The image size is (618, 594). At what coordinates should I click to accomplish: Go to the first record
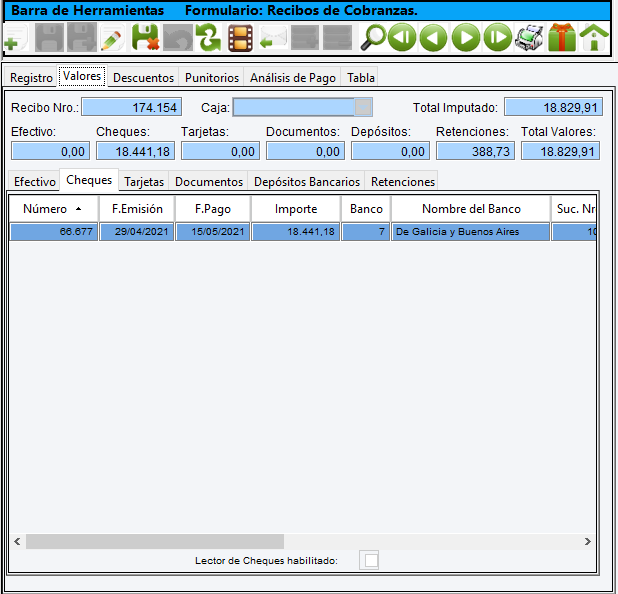click(x=402, y=38)
